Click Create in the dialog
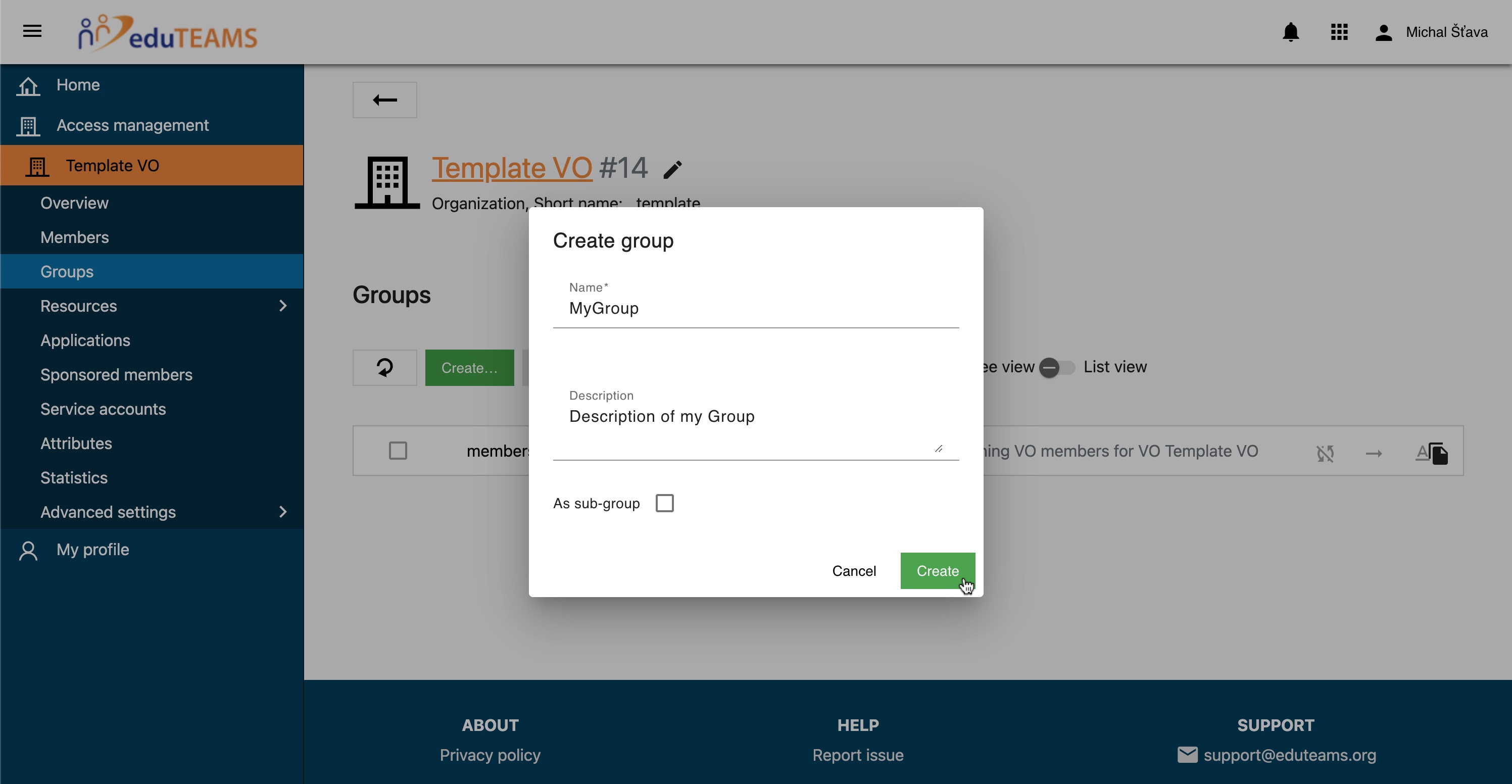This screenshot has width=1512, height=784. point(938,571)
